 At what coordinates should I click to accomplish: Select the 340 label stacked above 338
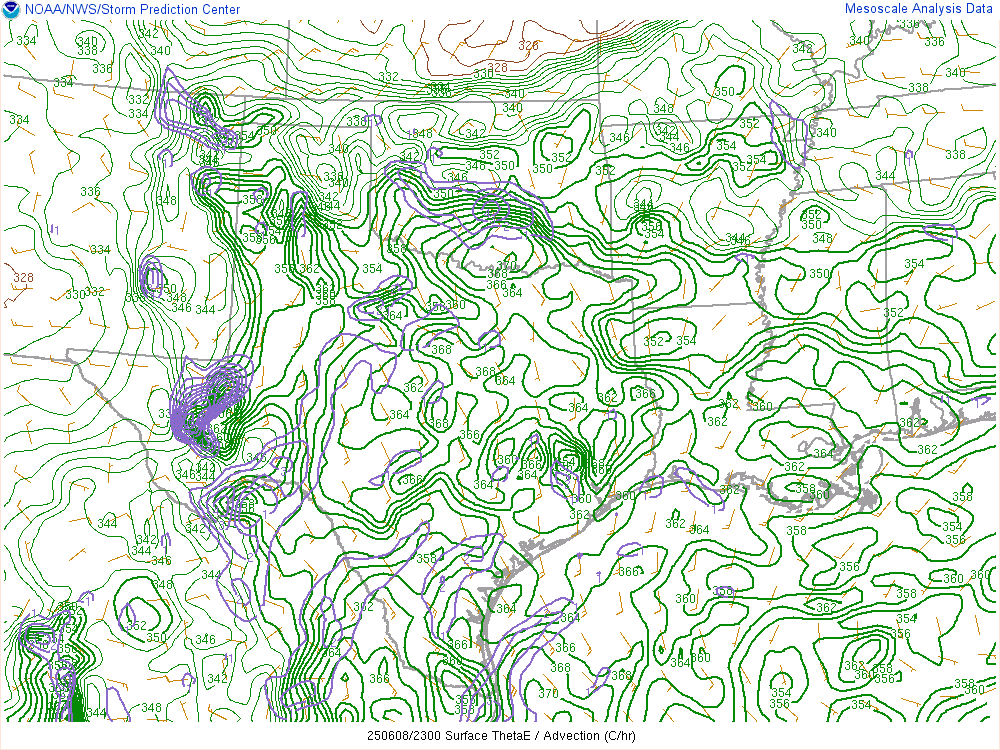coord(87,41)
